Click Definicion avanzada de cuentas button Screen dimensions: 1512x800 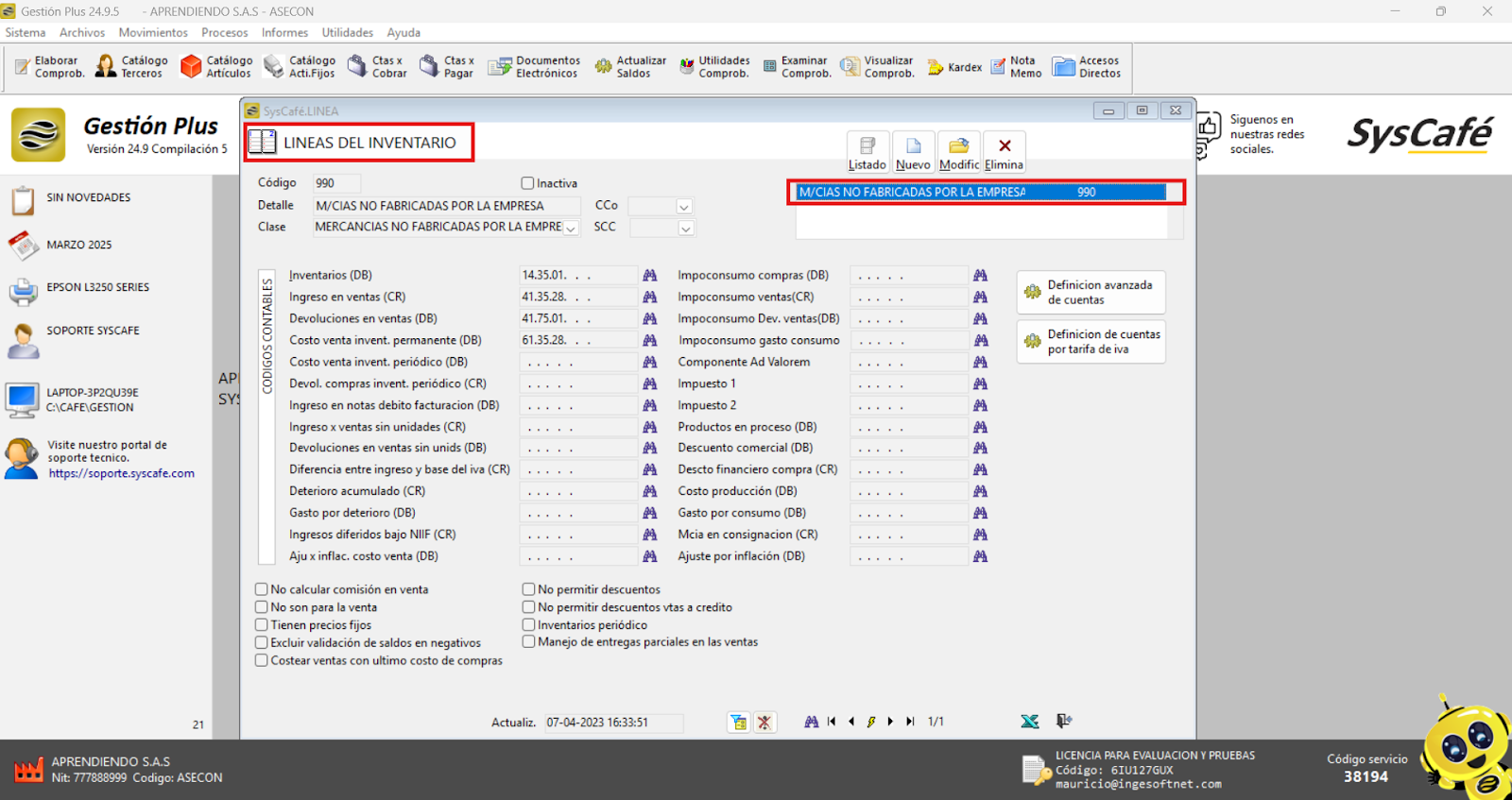(x=1091, y=293)
